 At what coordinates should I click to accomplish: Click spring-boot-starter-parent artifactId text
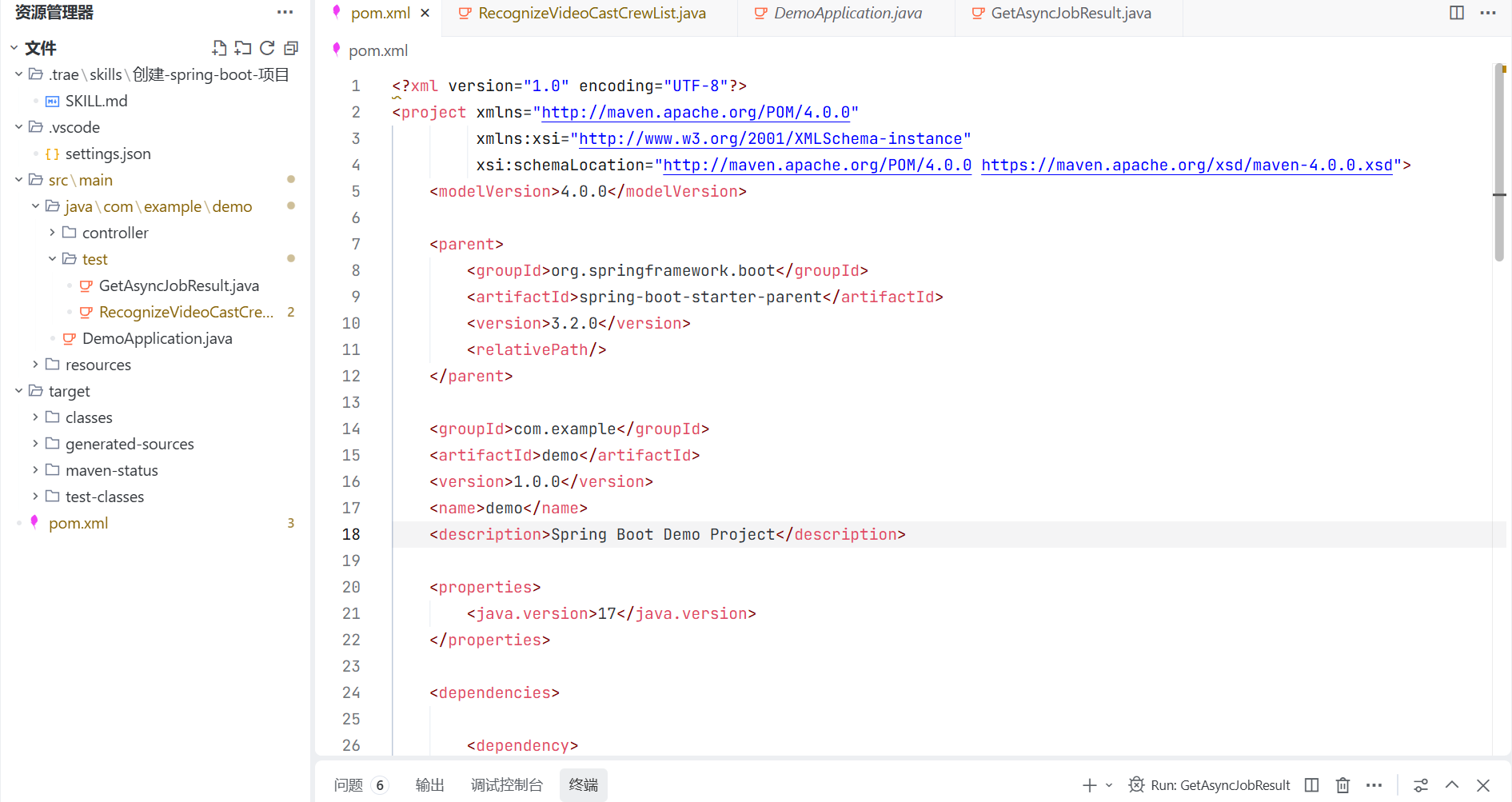click(700, 297)
